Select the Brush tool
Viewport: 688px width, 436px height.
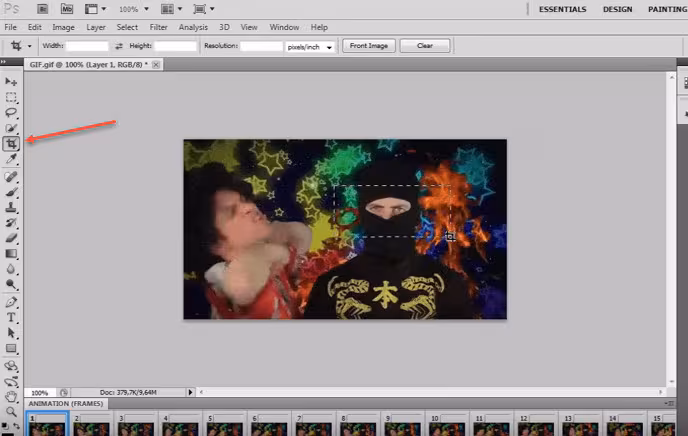11,192
